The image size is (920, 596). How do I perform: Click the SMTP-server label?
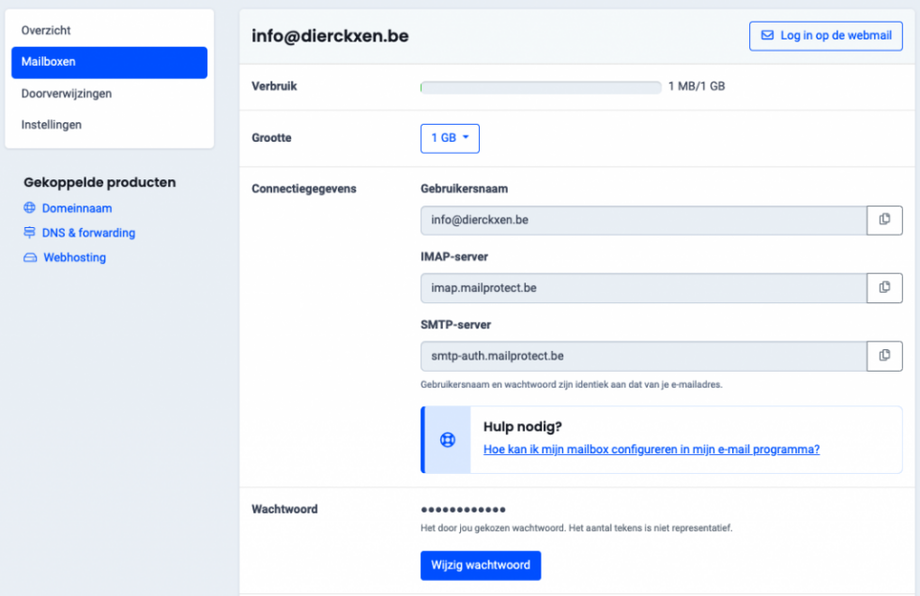[455, 325]
